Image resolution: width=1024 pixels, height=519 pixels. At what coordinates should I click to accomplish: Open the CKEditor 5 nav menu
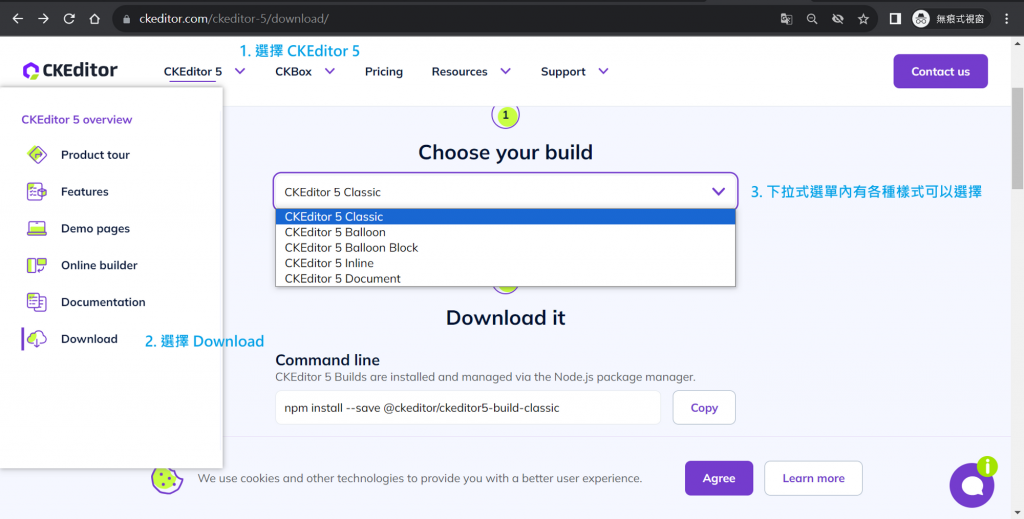[x=193, y=72]
